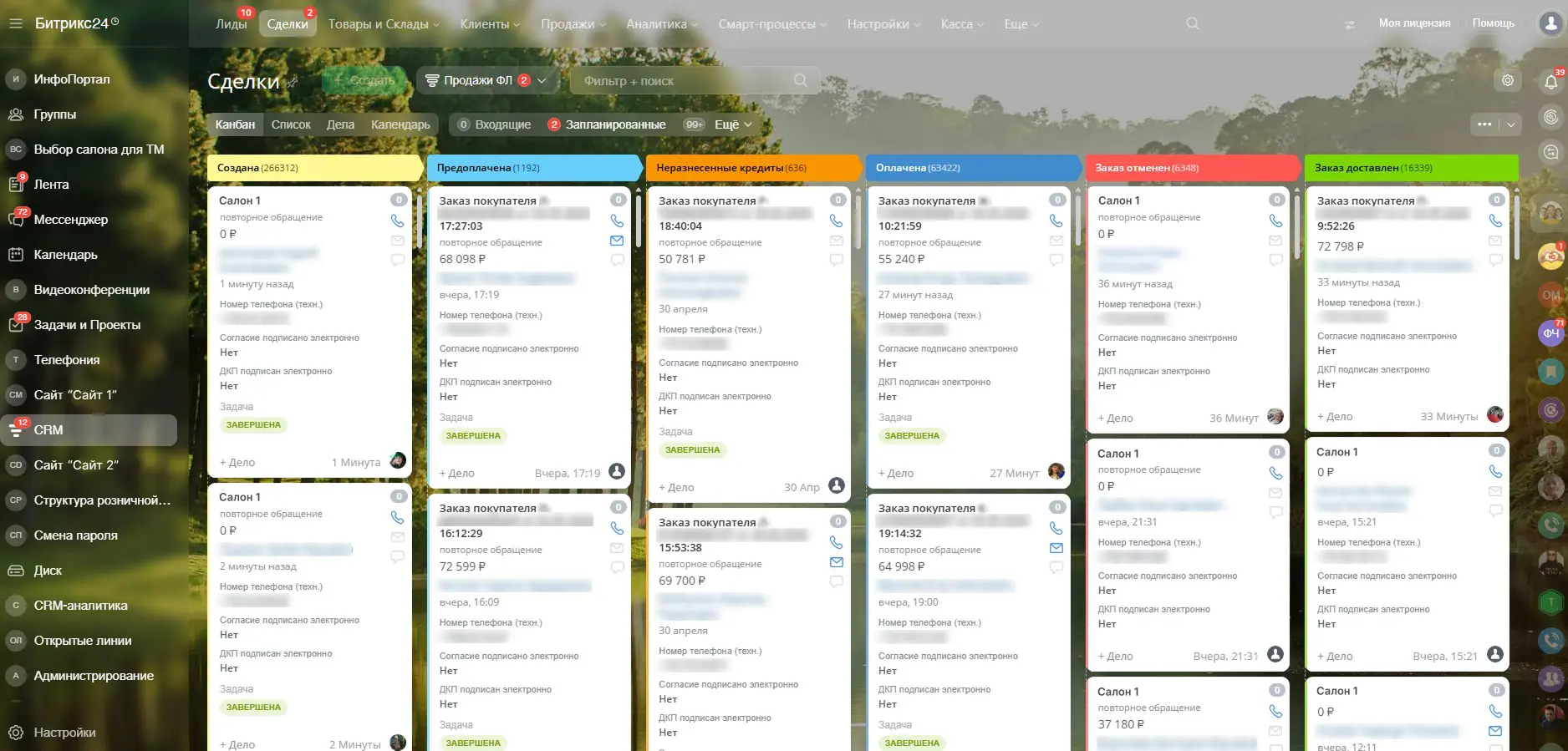Switch to Лиды tab
Viewport: 1568px width, 751px height.
click(232, 24)
